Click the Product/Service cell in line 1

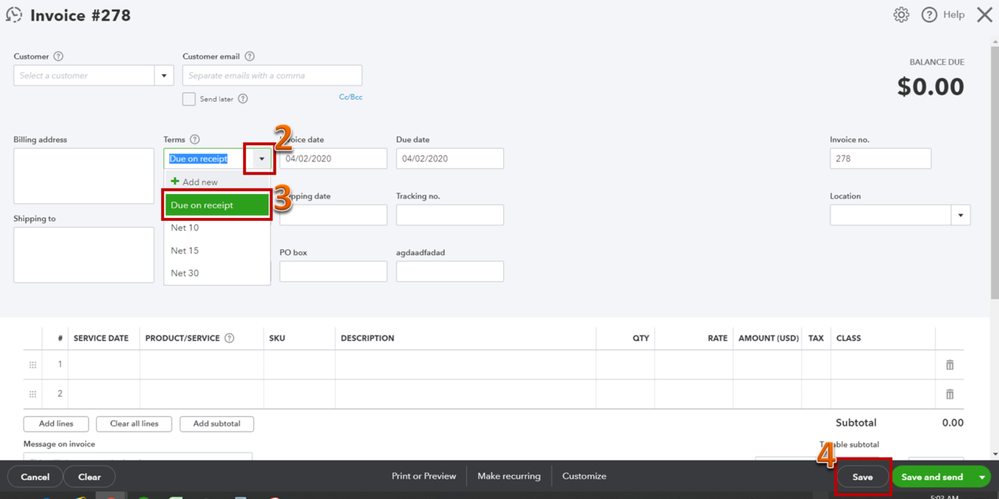click(201, 365)
